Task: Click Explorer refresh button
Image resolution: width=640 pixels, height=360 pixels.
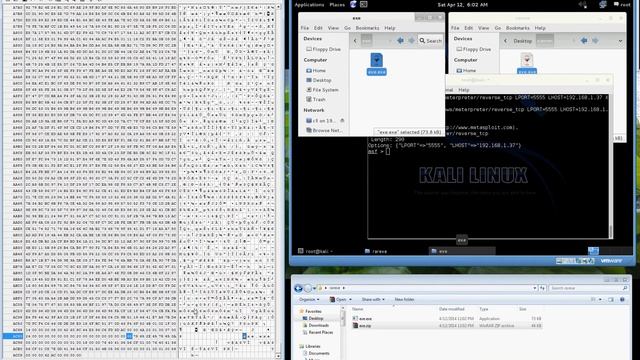Action: coord(542,288)
